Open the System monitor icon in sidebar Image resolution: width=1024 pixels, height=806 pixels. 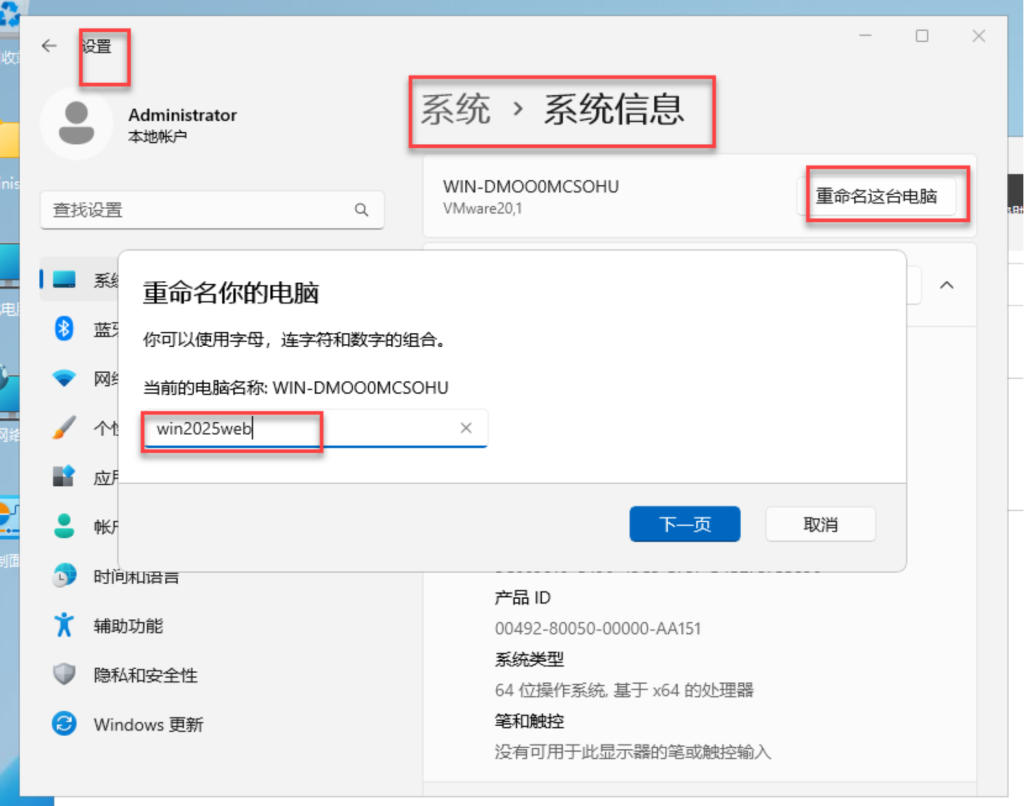pyautogui.click(x=64, y=280)
